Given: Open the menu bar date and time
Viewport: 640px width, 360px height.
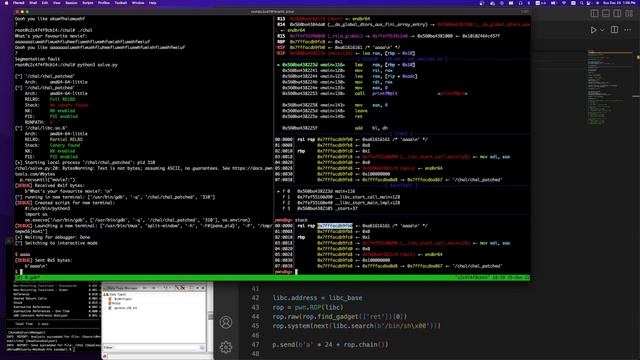Looking at the screenshot, I should 618,3.
